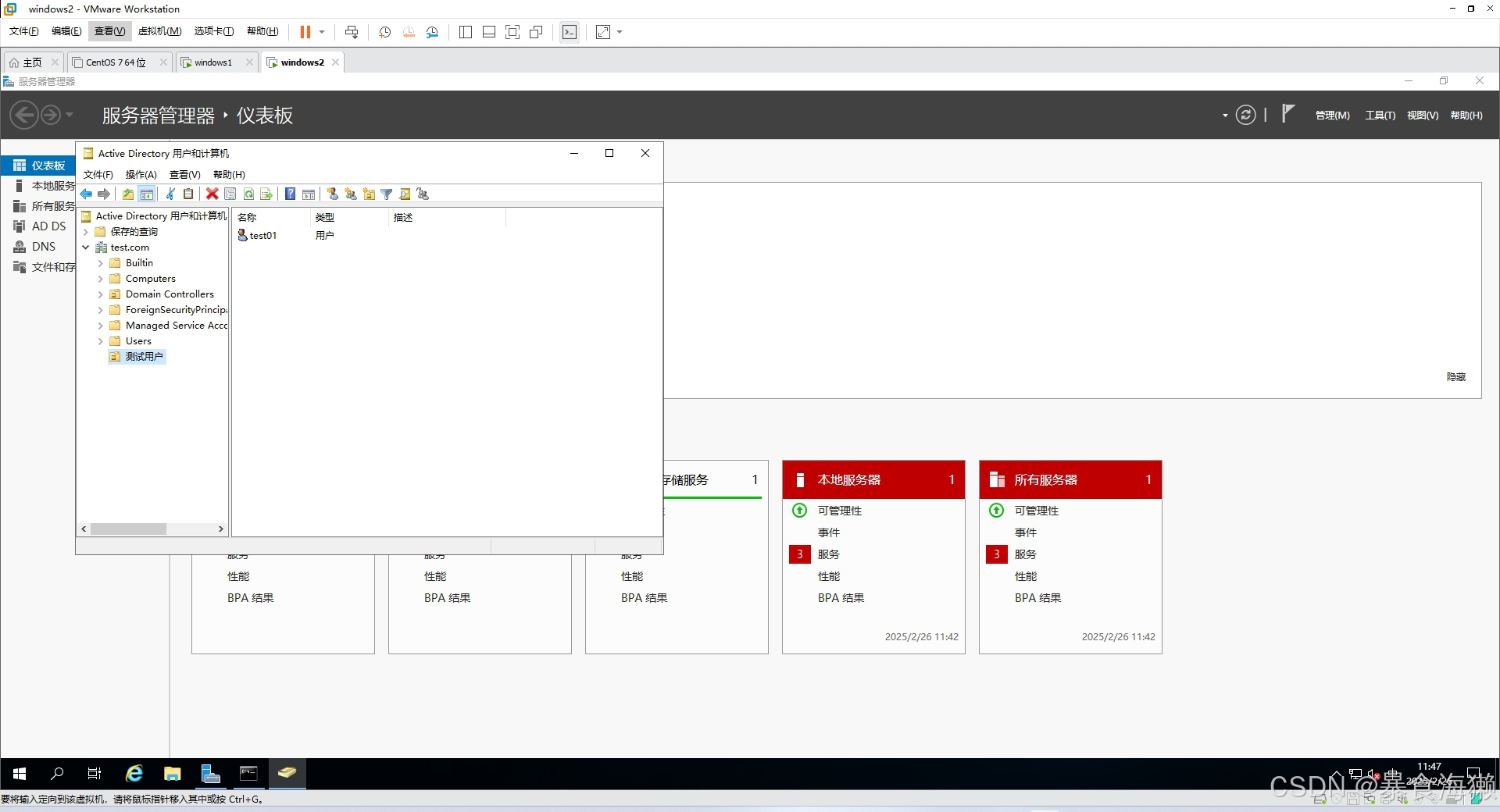The image size is (1500, 812).
Task: Open 工具(T) menu in Server Manager
Action: pyautogui.click(x=1380, y=116)
